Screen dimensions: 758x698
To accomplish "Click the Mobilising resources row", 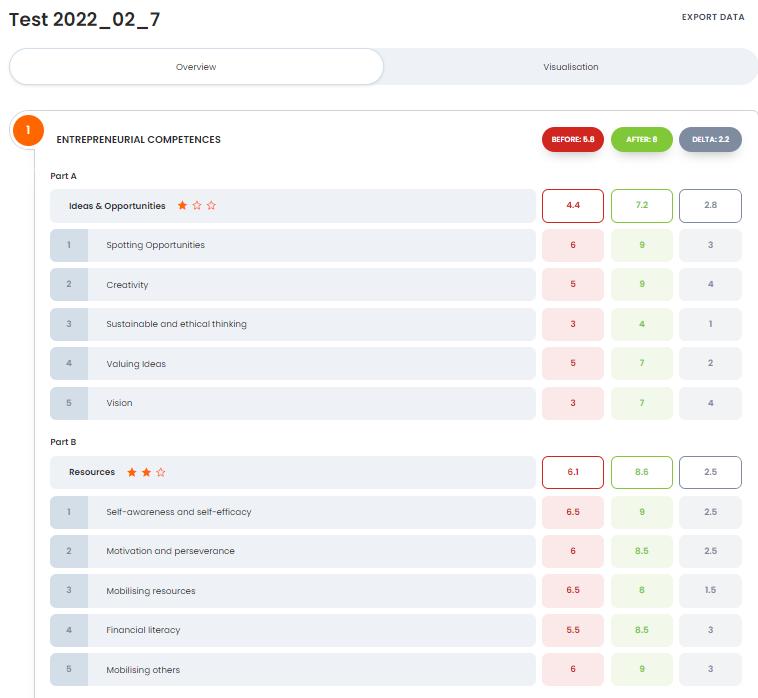I will click(292, 591).
